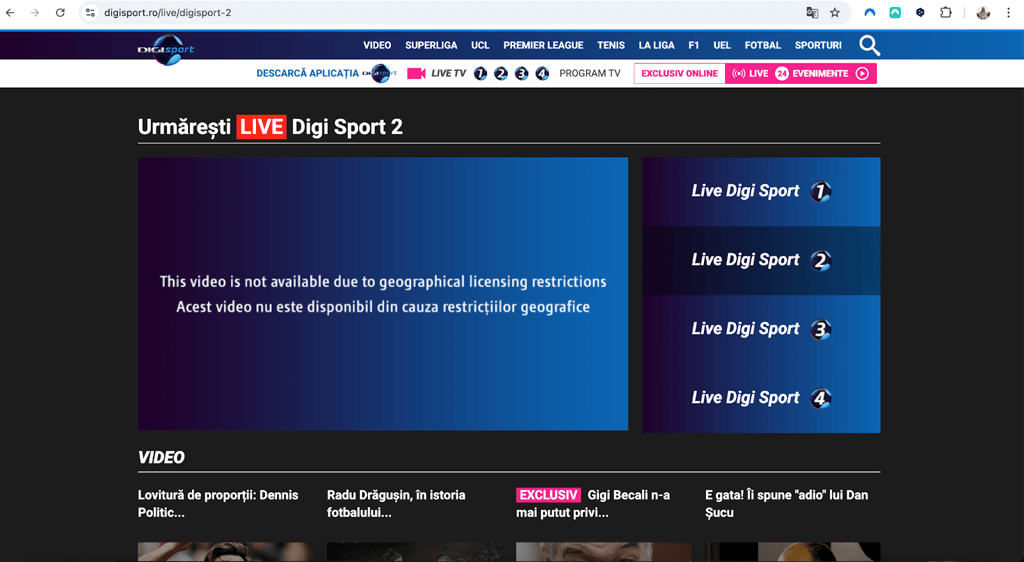Switch to channel 4 in Live TV bar
This screenshot has width=1024, height=562.
[x=542, y=74]
